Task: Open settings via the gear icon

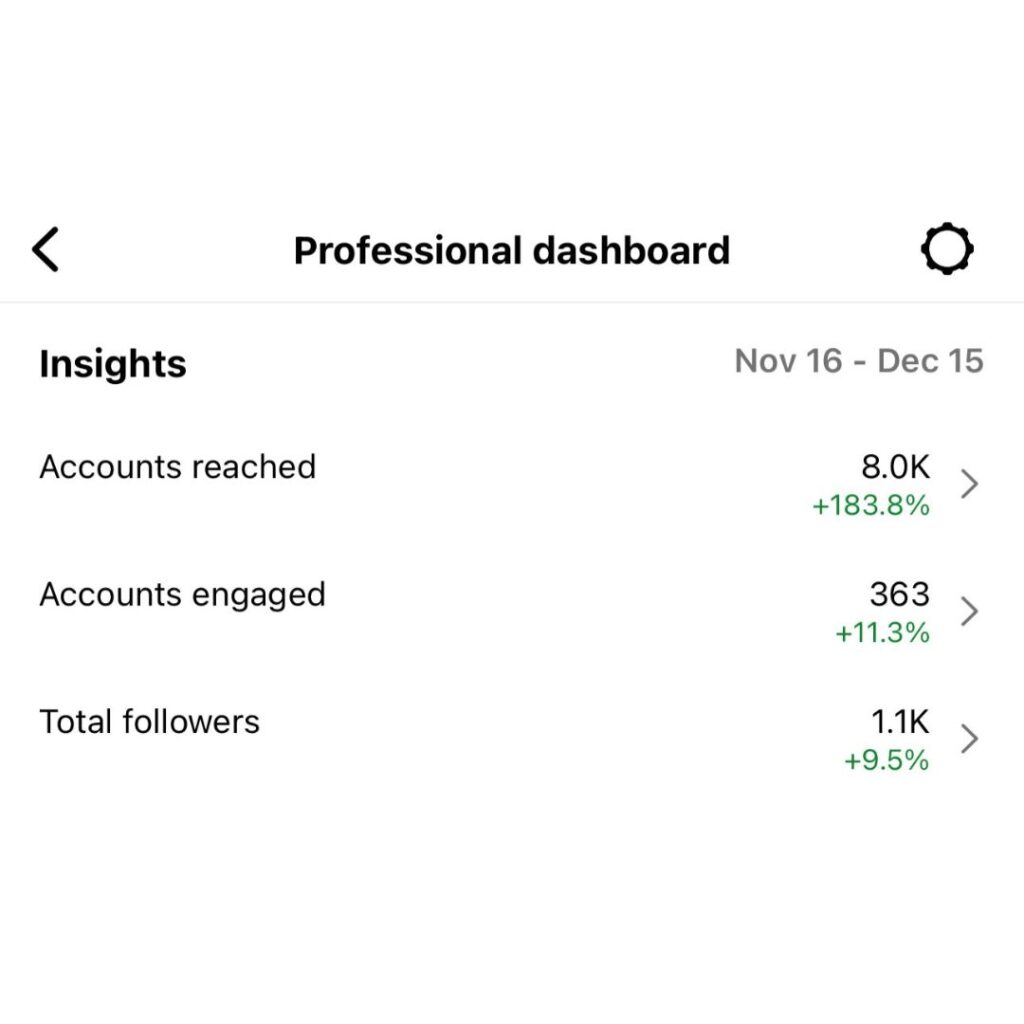Action: pos(946,249)
